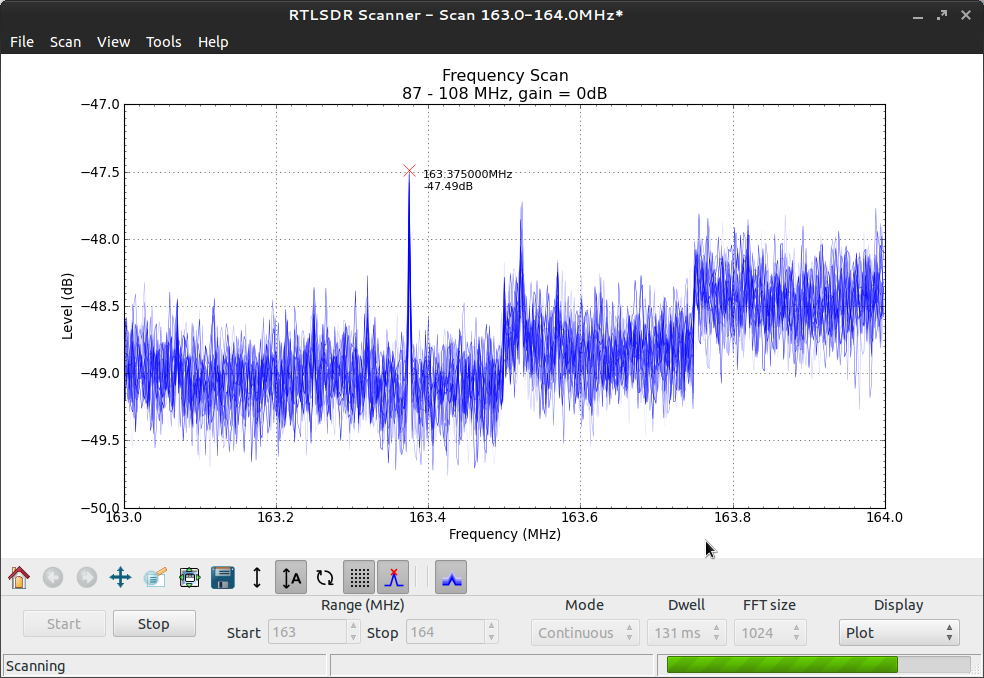Open the Help menu

(x=213, y=42)
